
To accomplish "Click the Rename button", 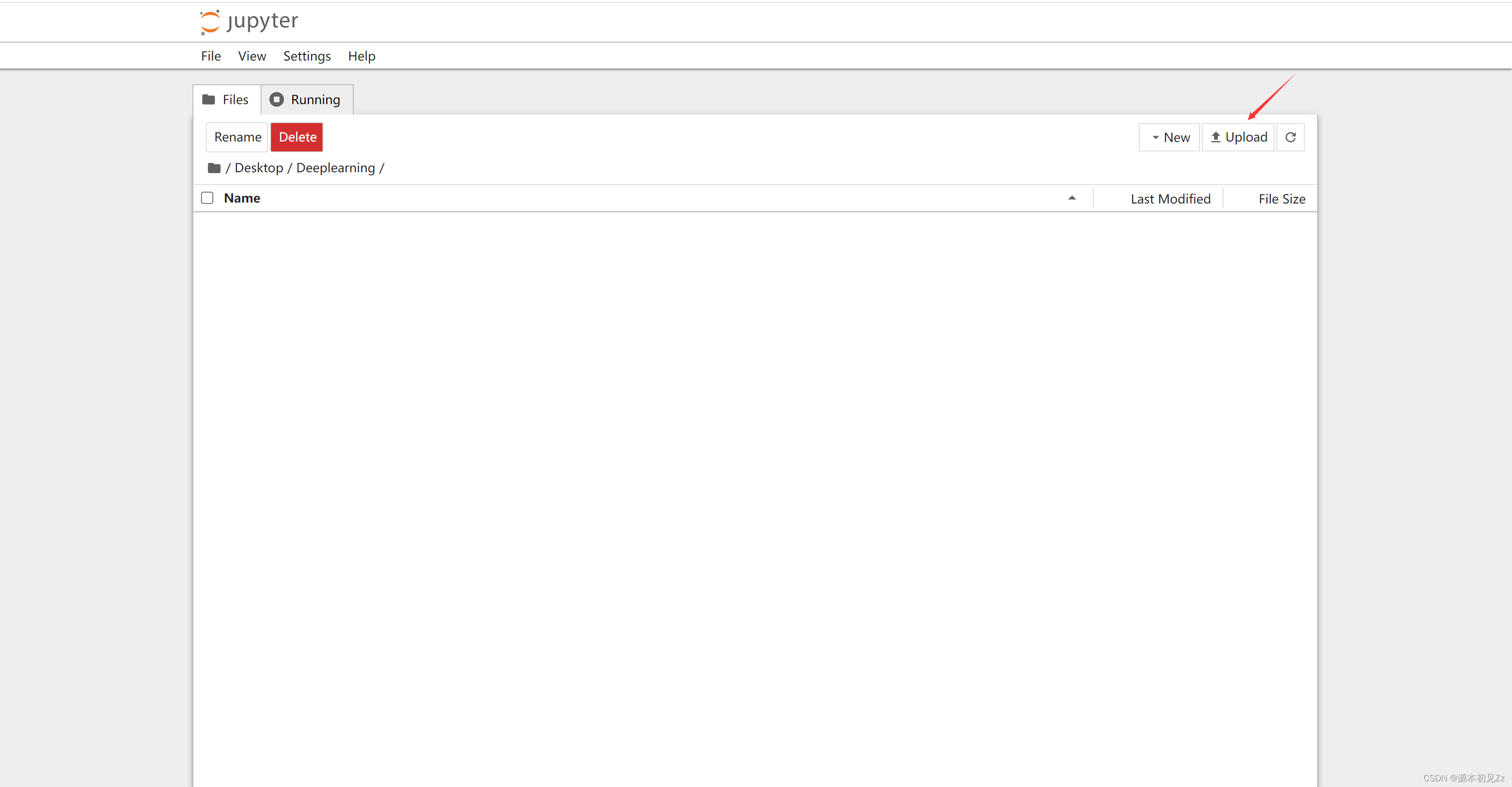I will point(237,137).
